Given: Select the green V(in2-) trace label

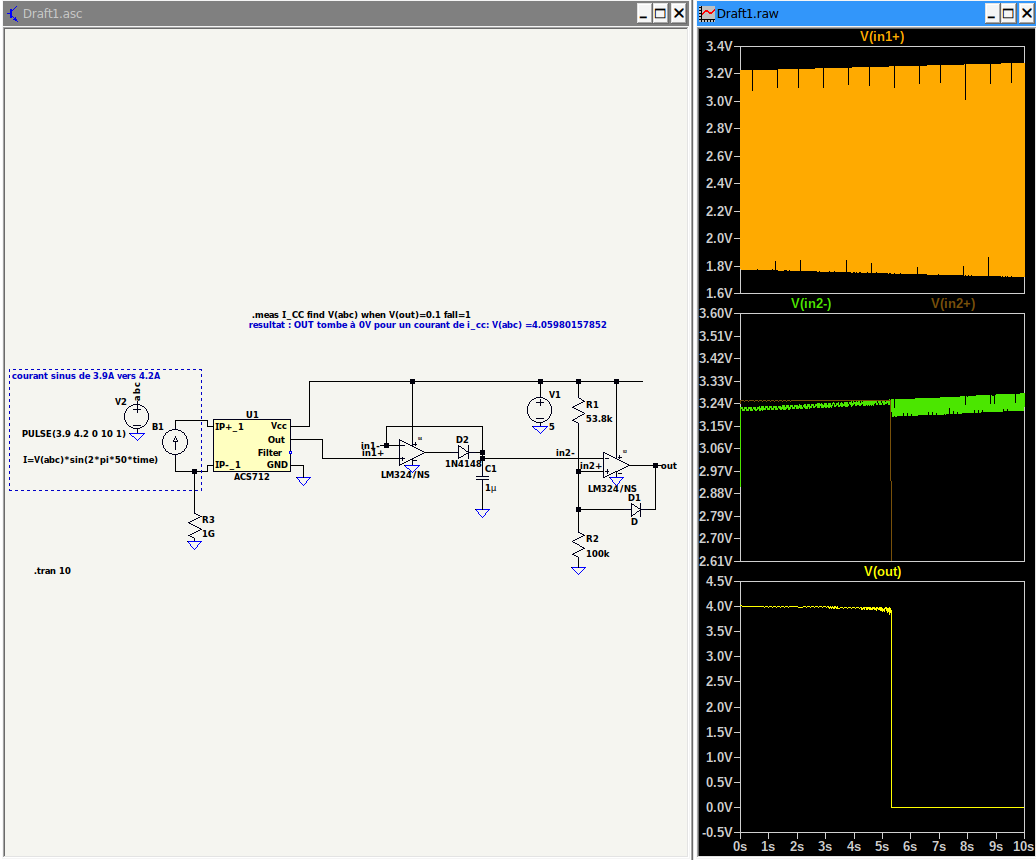Looking at the screenshot, I should click(811, 303).
